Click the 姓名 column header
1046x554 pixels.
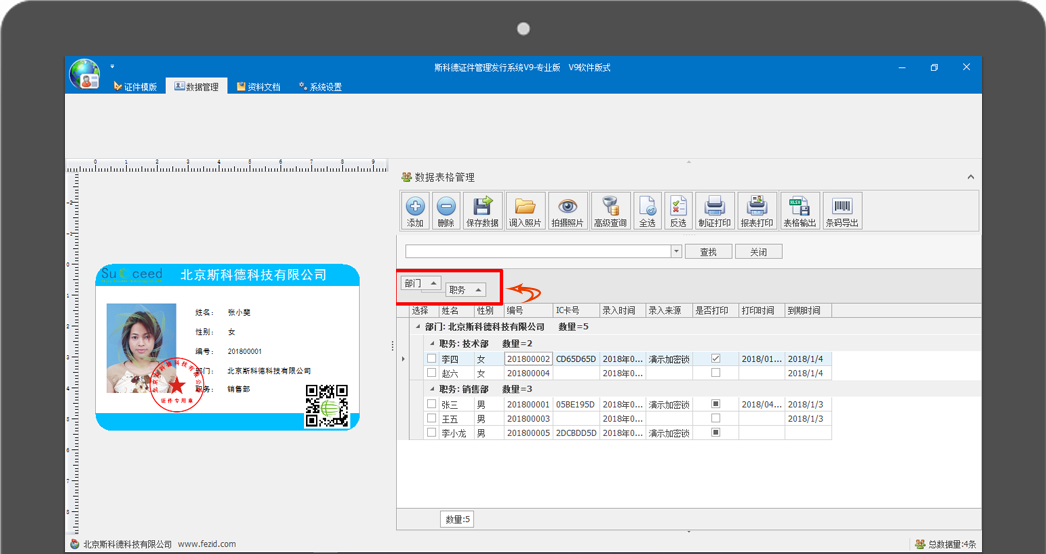click(456, 311)
